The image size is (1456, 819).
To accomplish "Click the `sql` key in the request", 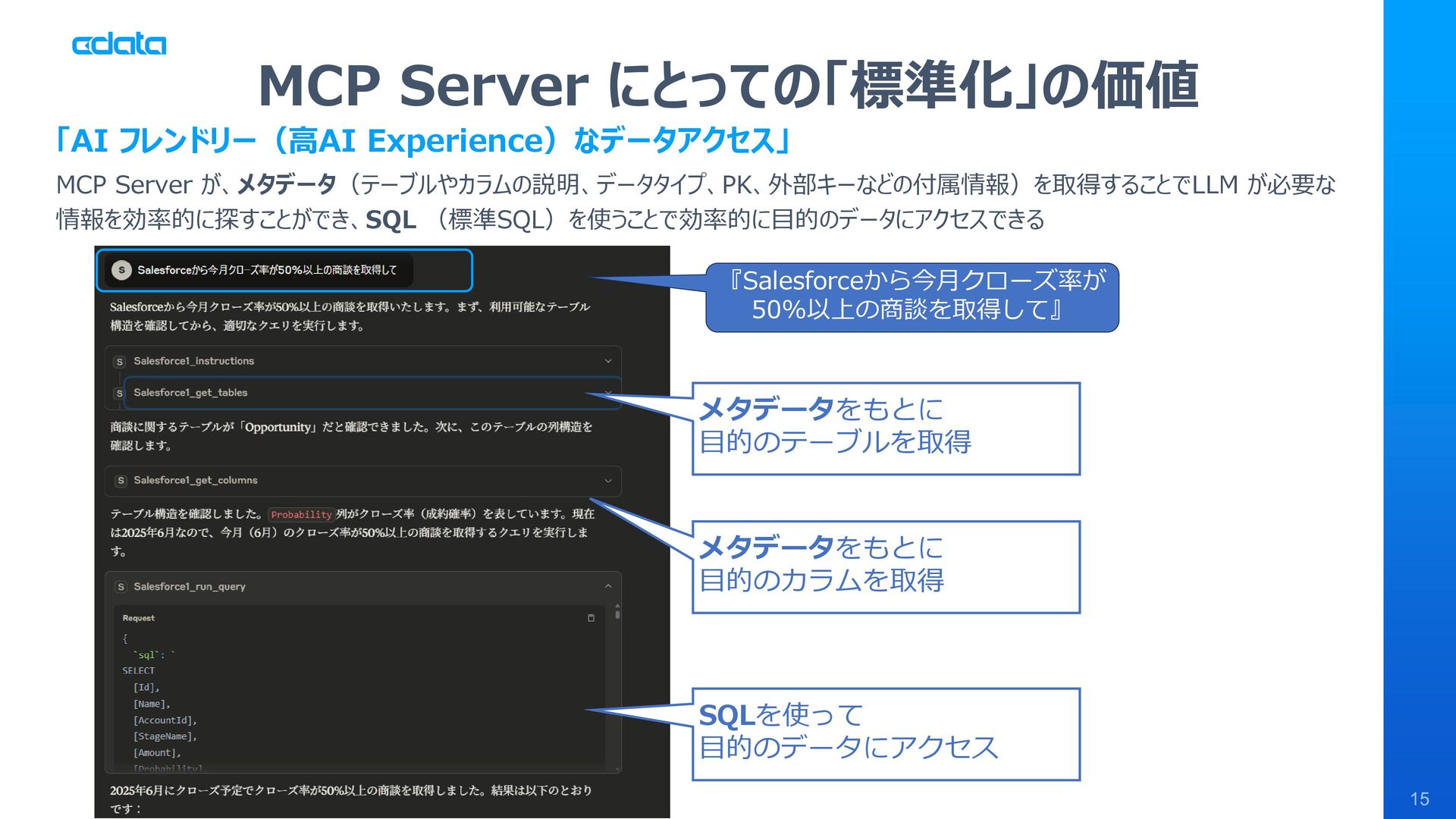I will pos(146,654).
